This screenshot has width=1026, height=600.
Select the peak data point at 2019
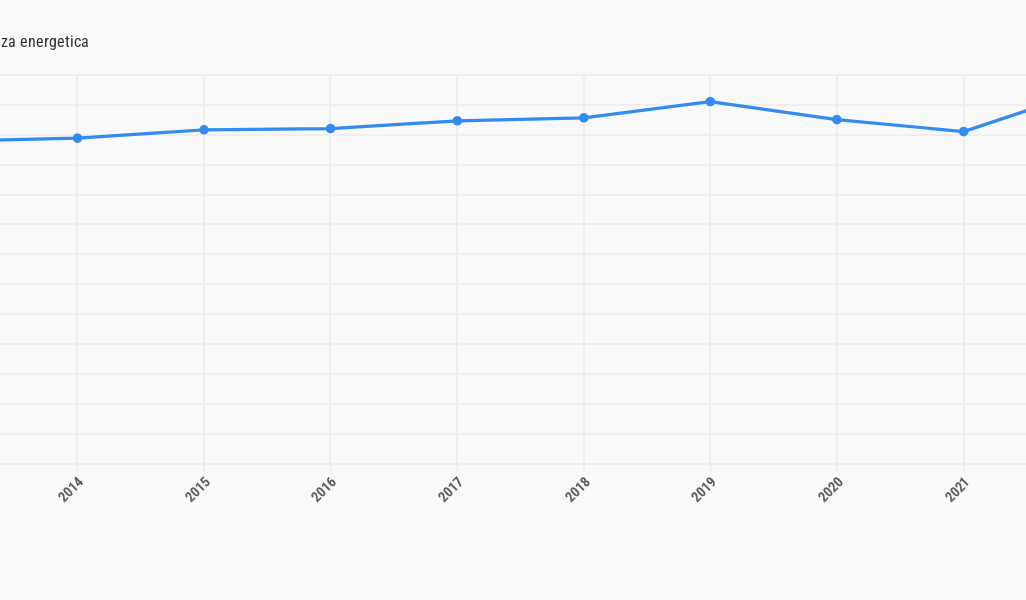click(710, 102)
